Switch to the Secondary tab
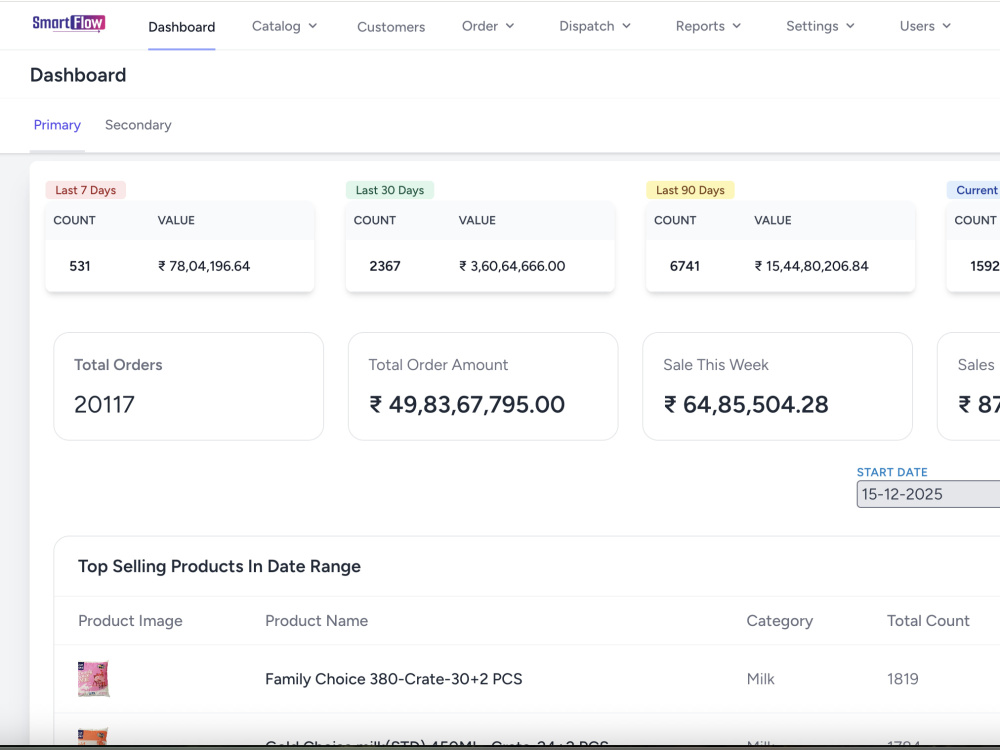This screenshot has width=1000, height=750. (x=138, y=125)
